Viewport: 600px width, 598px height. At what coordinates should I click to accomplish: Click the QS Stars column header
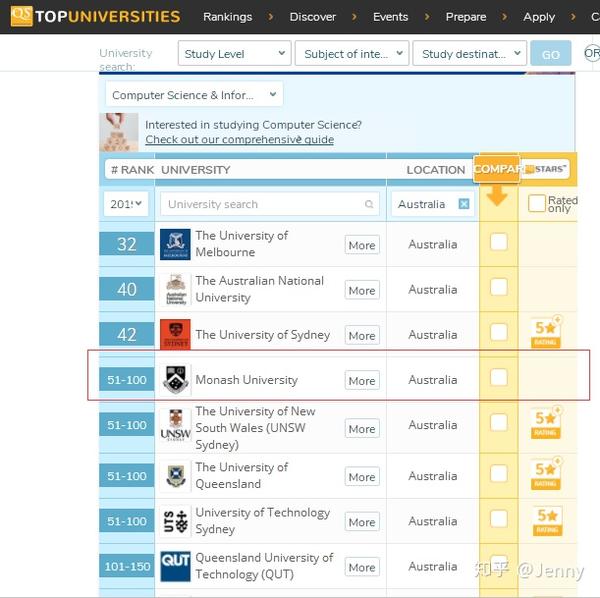pyautogui.click(x=545, y=169)
